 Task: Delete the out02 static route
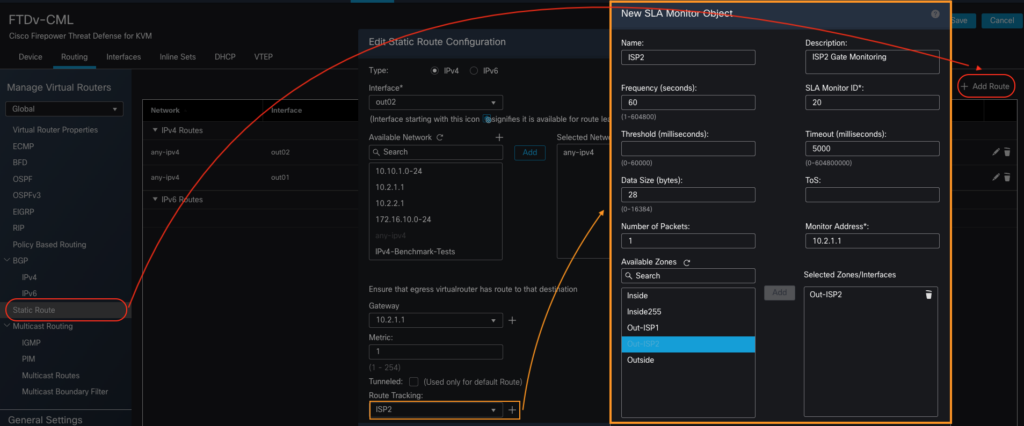point(1007,152)
